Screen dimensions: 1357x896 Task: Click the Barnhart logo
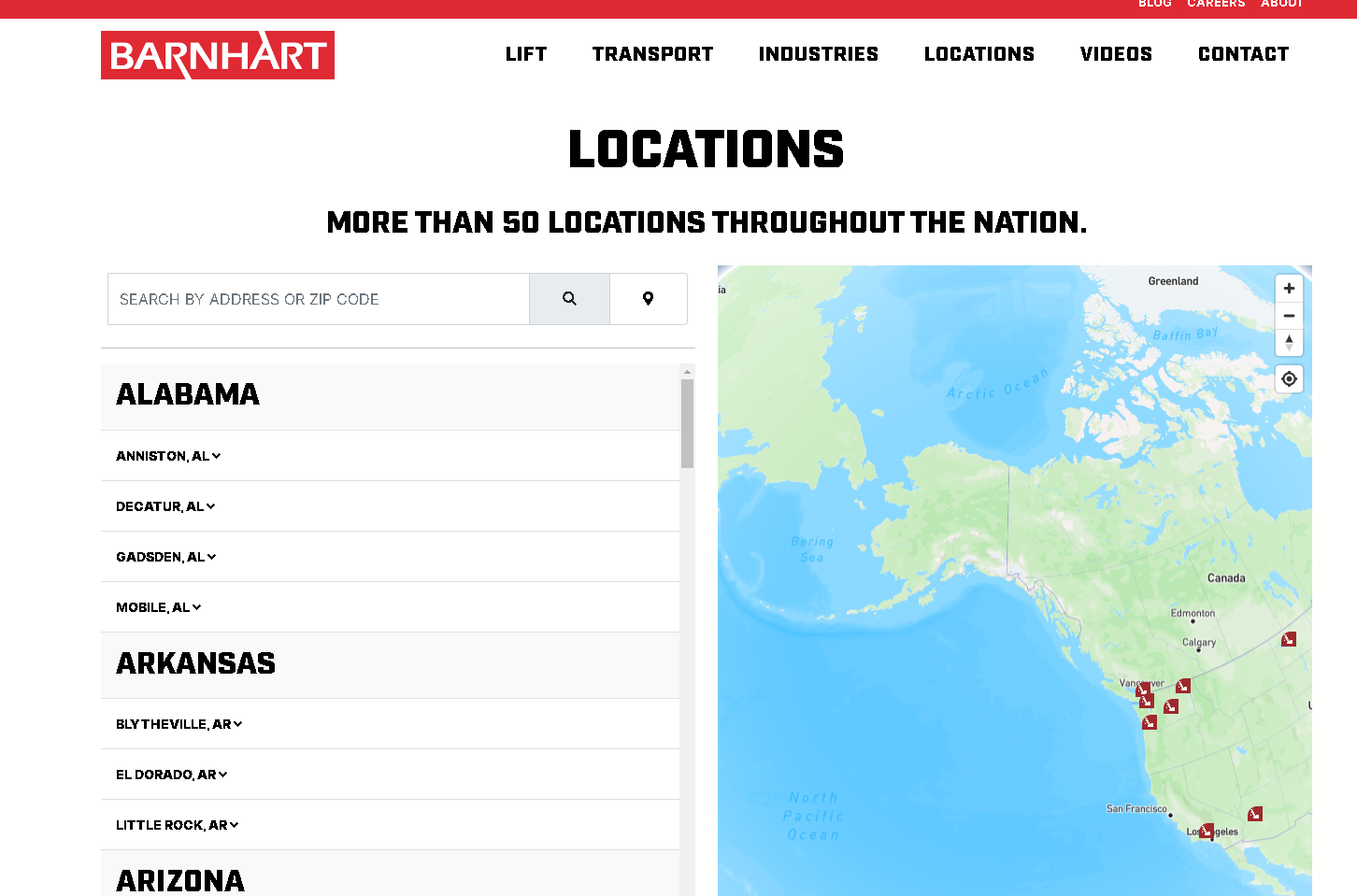(218, 55)
